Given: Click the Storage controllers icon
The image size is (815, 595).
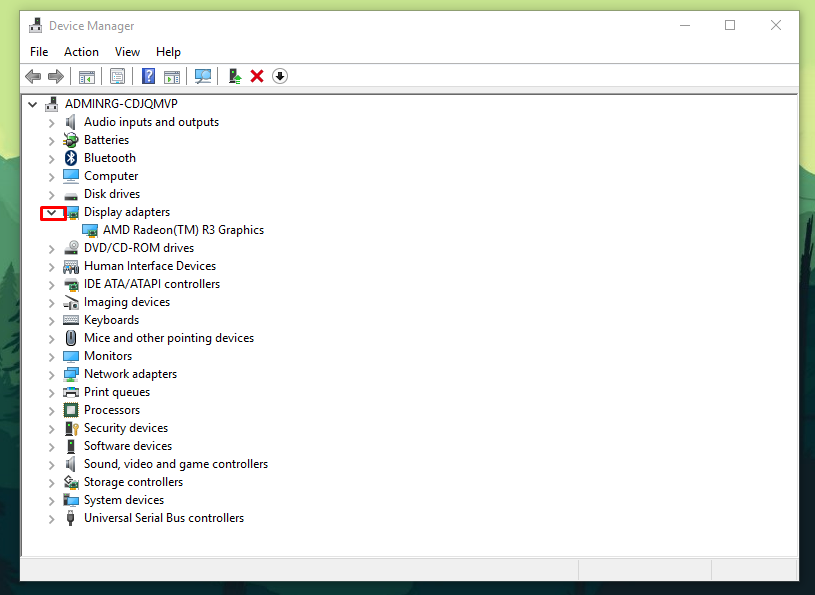Looking at the screenshot, I should click(x=71, y=482).
